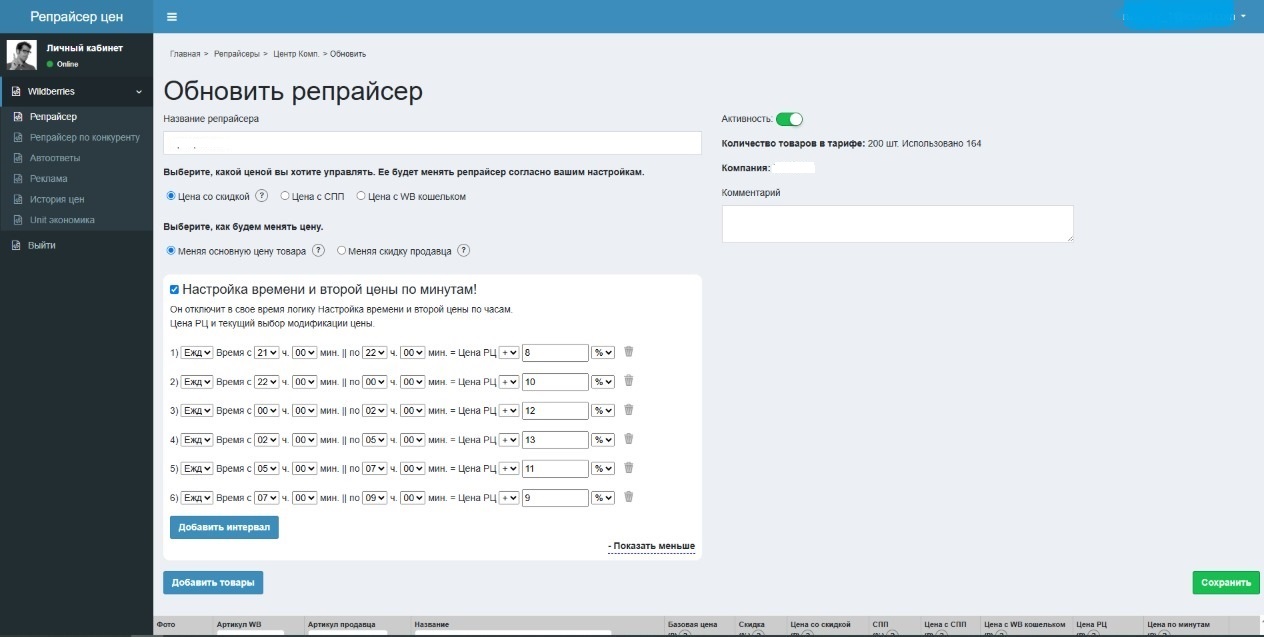Open help icon next to Цена со скидкой

(262, 196)
